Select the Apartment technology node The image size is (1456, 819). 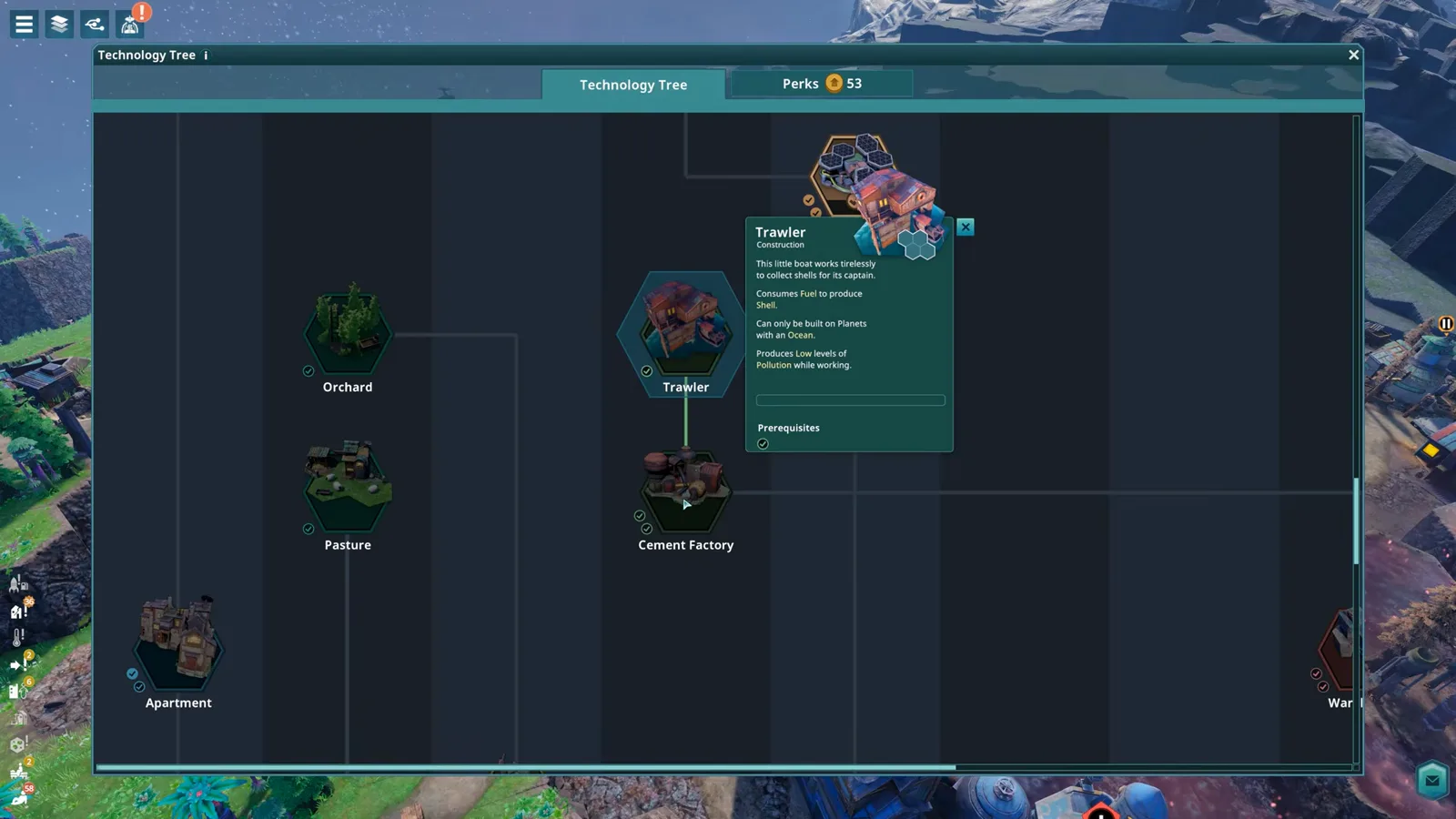click(178, 643)
